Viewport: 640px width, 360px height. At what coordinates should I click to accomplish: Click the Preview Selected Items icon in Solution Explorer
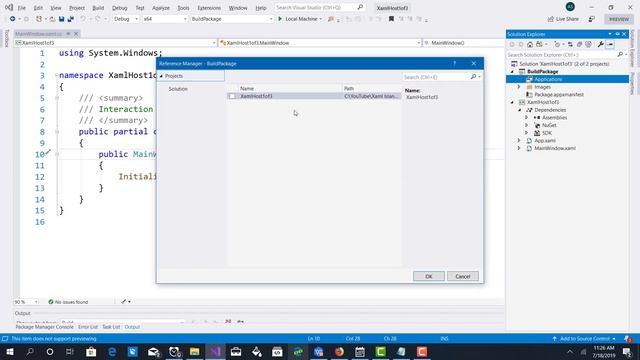[x=610, y=44]
